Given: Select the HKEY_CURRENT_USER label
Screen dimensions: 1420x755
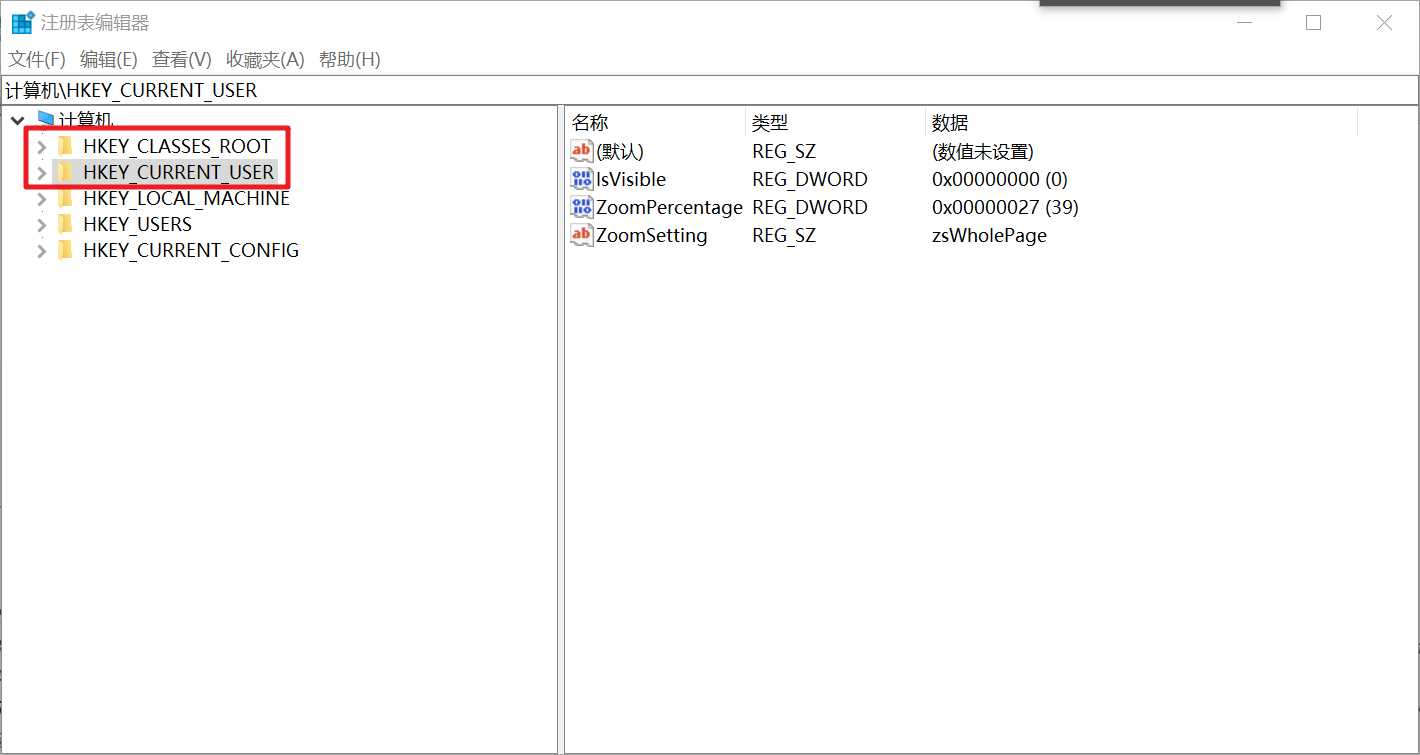Looking at the screenshot, I should [178, 172].
